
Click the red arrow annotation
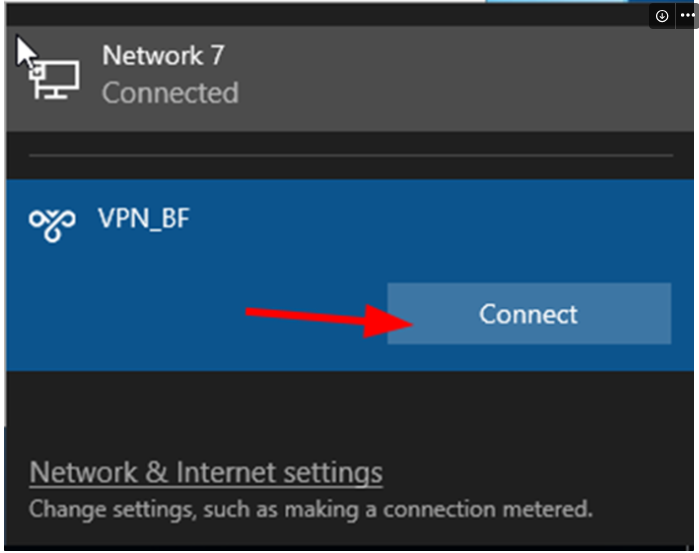(x=320, y=318)
